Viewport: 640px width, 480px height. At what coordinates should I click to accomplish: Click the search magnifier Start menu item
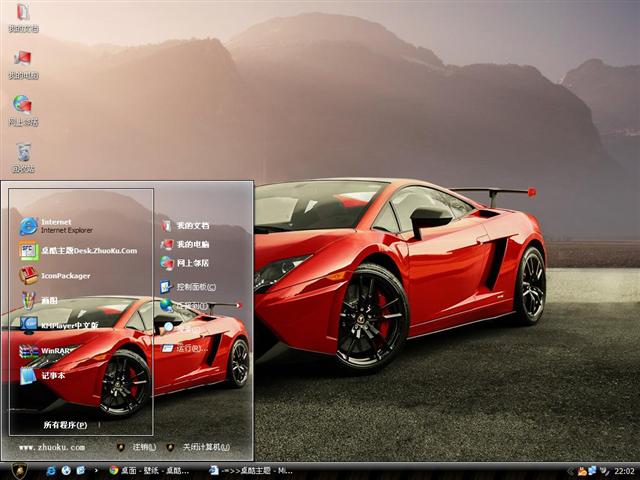pyautogui.click(x=184, y=327)
